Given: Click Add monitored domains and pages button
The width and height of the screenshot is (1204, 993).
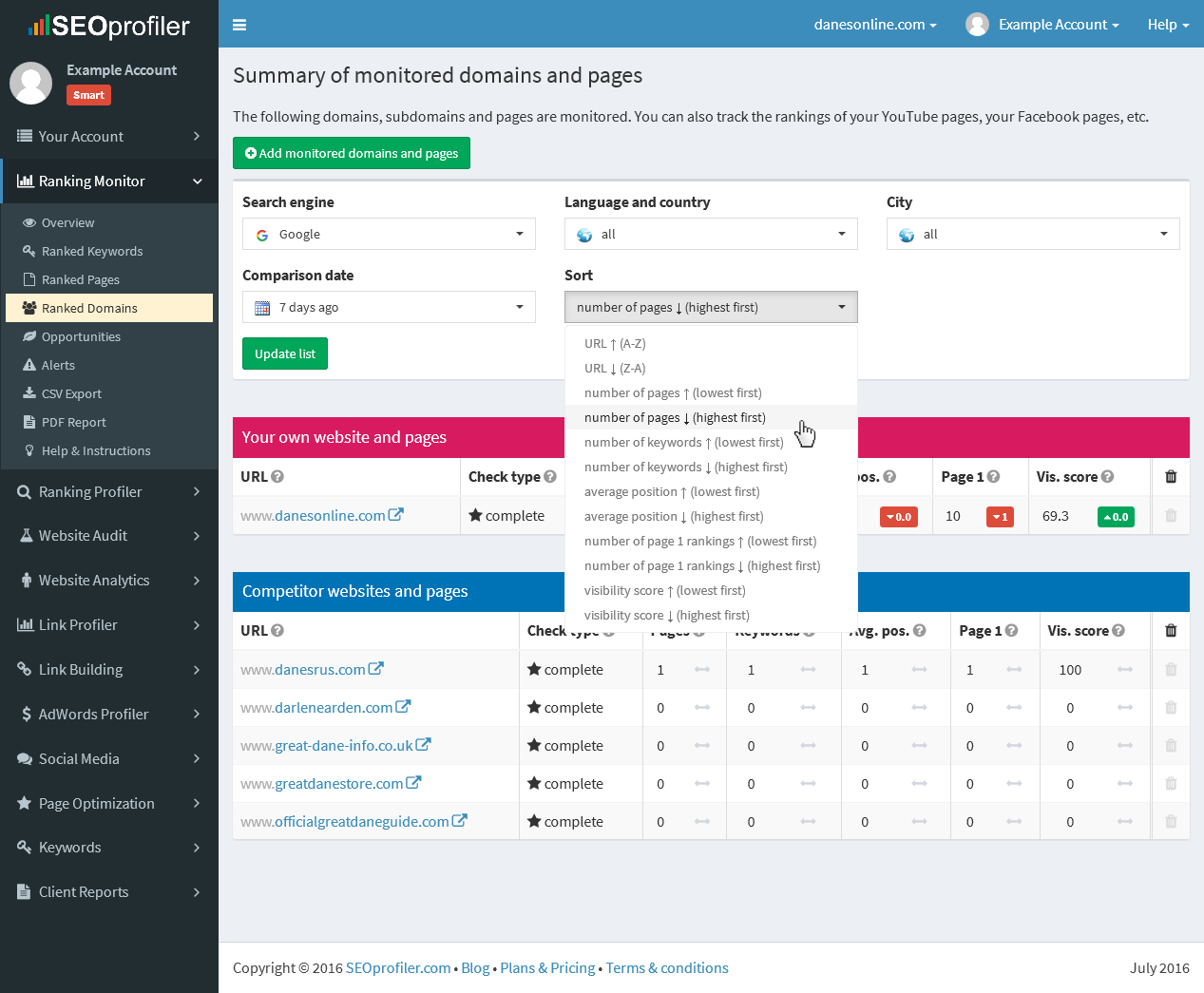Looking at the screenshot, I should pyautogui.click(x=352, y=153).
